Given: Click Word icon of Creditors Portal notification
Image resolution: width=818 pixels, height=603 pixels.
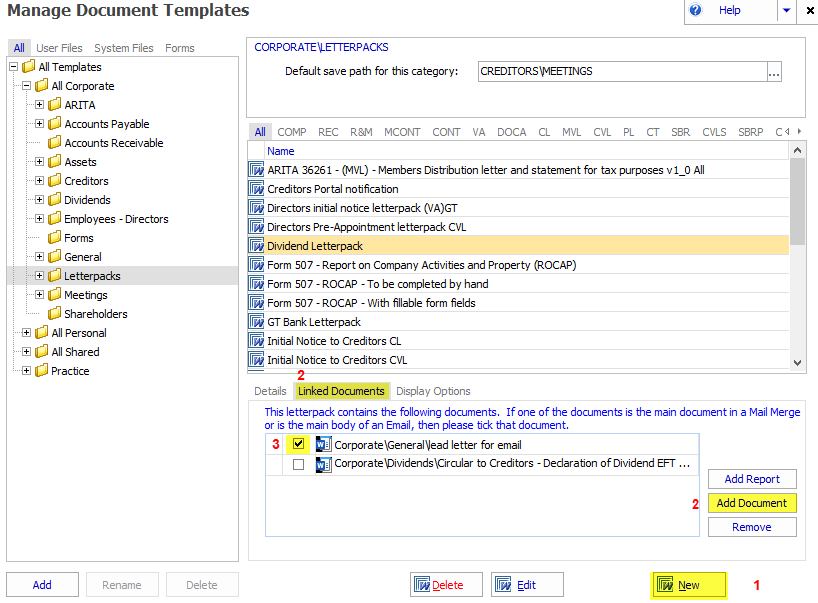Looking at the screenshot, I should [x=256, y=189].
